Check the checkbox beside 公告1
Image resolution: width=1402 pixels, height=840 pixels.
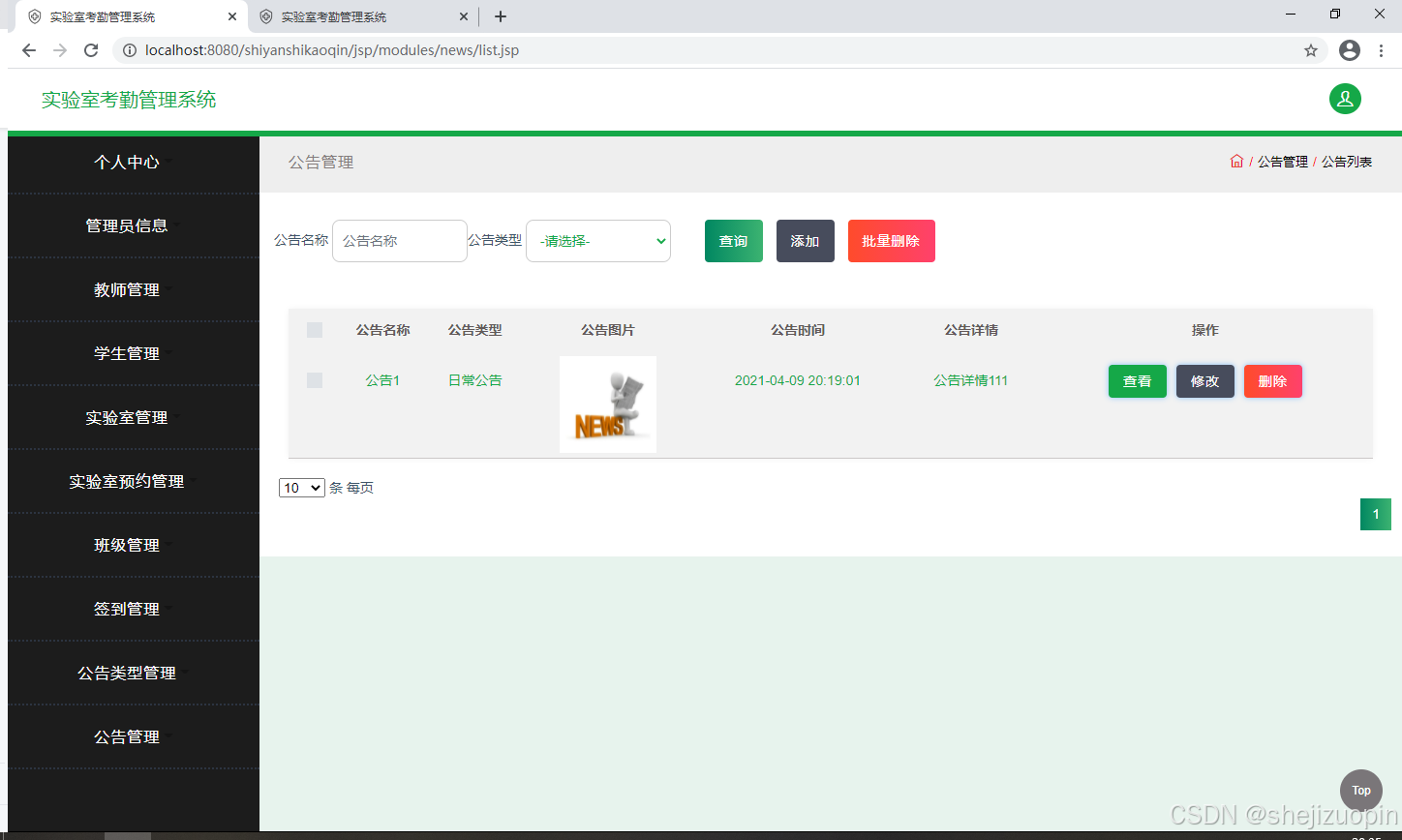(314, 380)
